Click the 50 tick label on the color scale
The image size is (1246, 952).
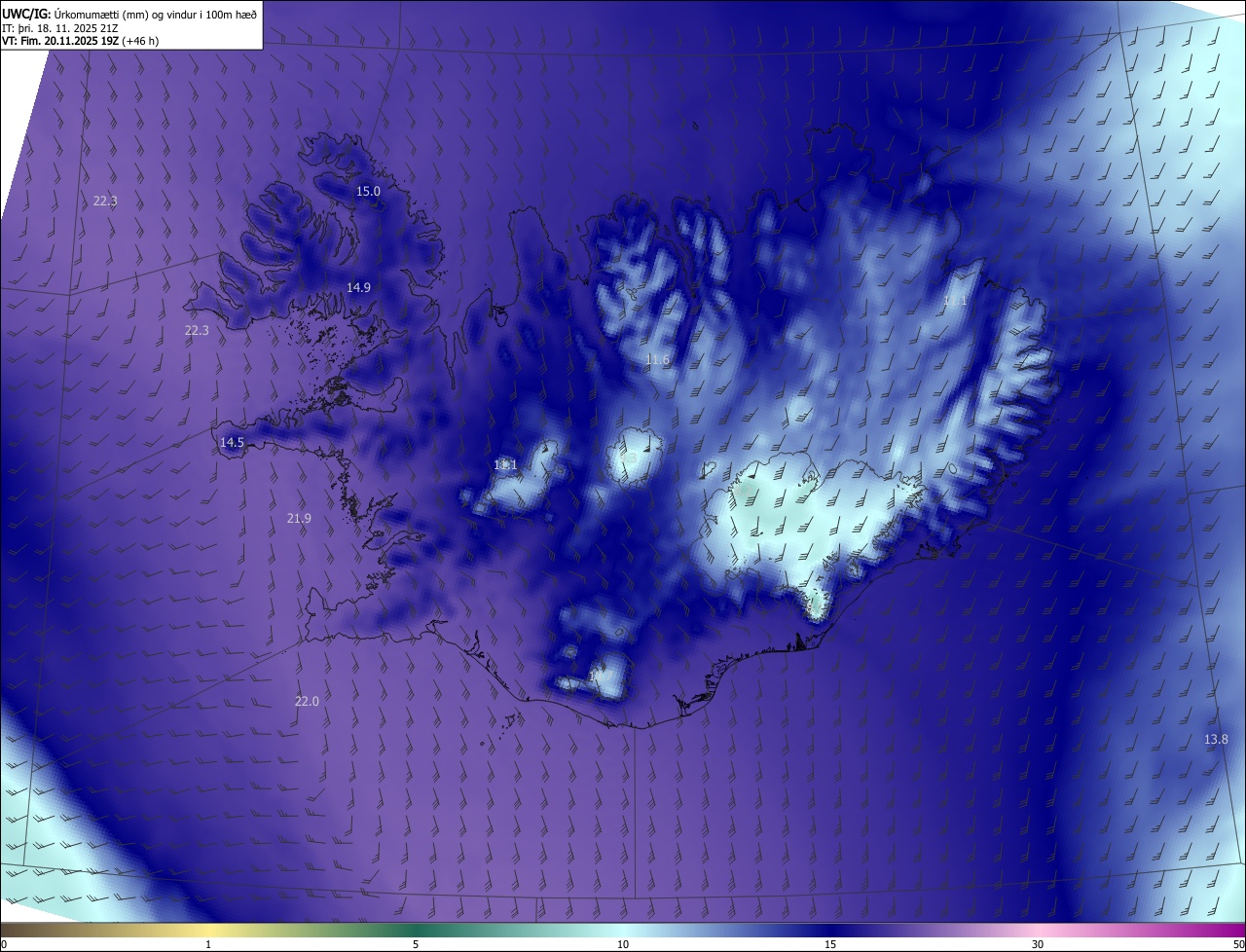[1238, 944]
